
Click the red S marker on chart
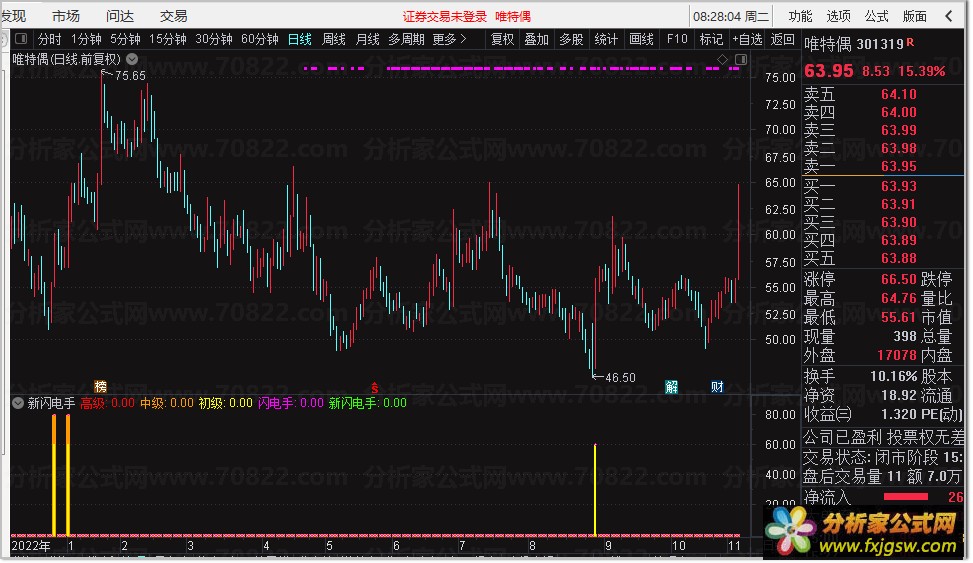point(375,388)
